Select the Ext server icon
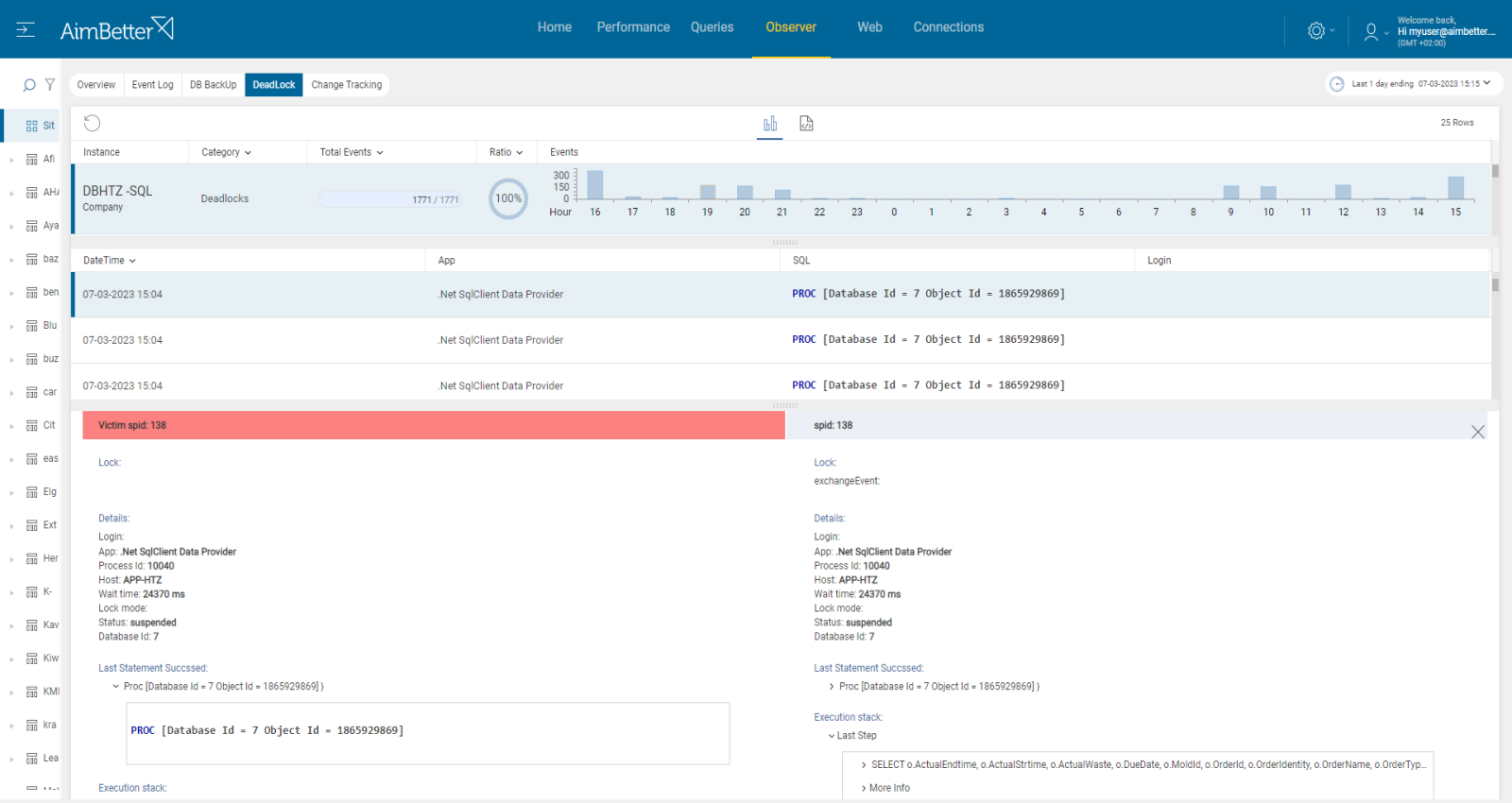The width and height of the screenshot is (1512, 803). [x=32, y=525]
